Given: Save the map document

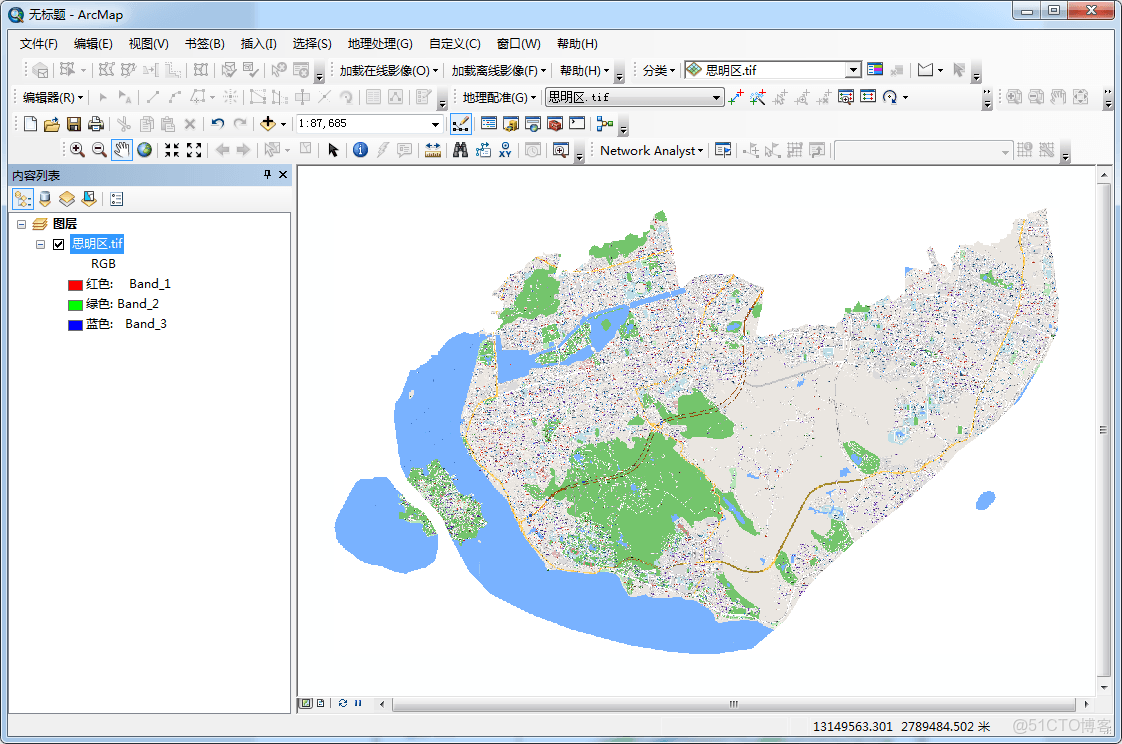Looking at the screenshot, I should click(74, 124).
